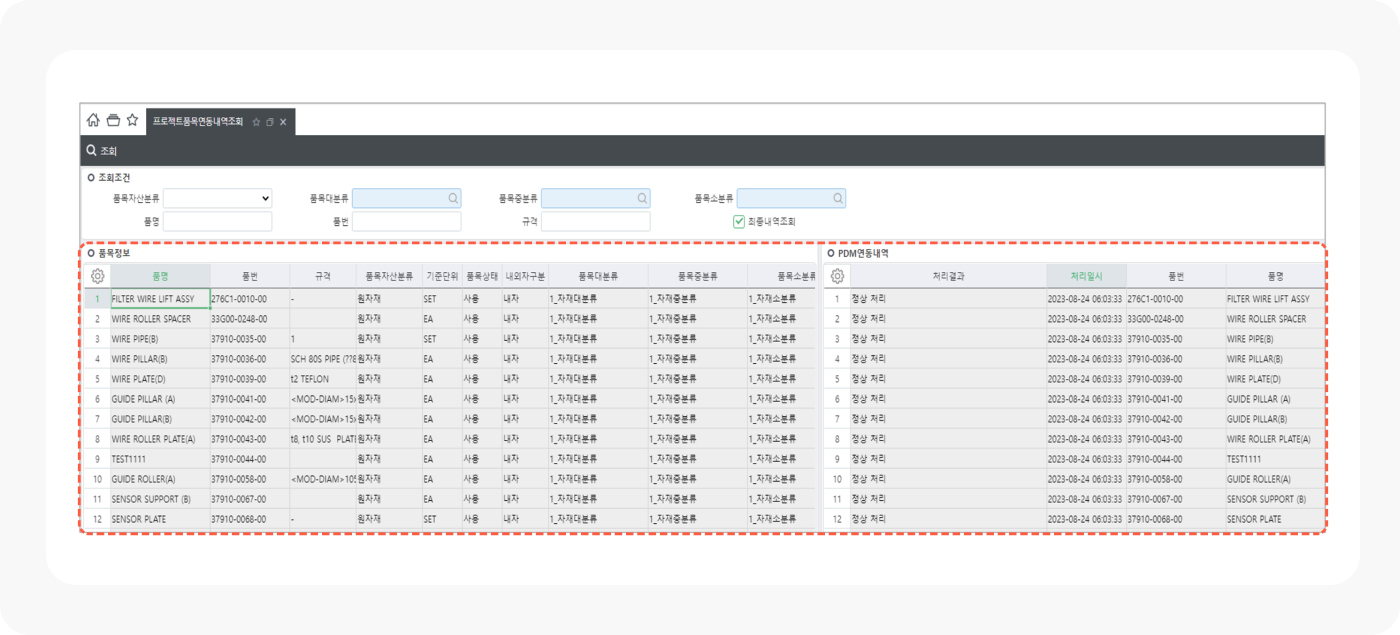
Task: Select WIRE ROLLER SPACER cell in 품목정보
Action: point(160,319)
